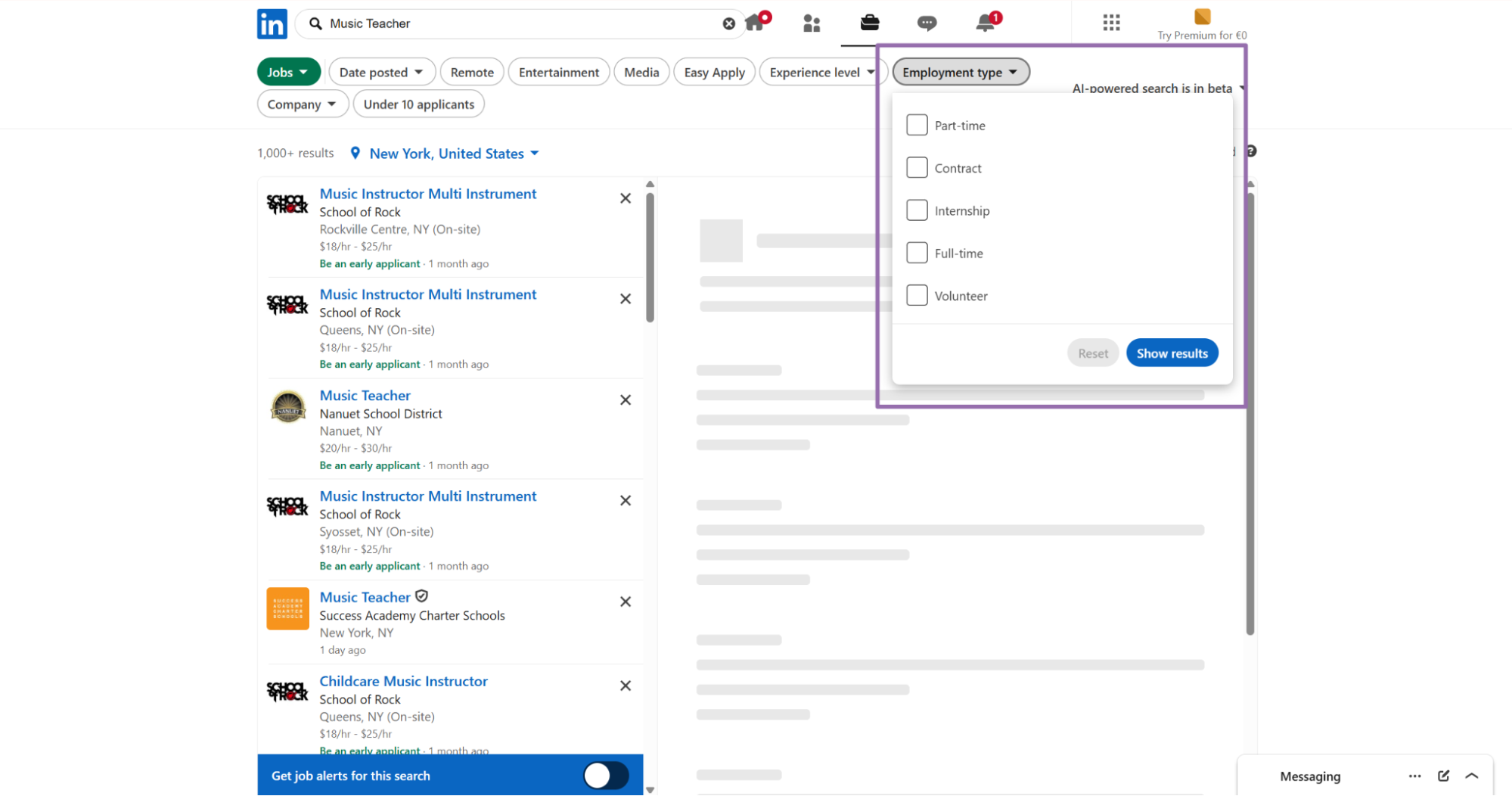Click the search magnifier icon
1512x796 pixels.
click(315, 23)
